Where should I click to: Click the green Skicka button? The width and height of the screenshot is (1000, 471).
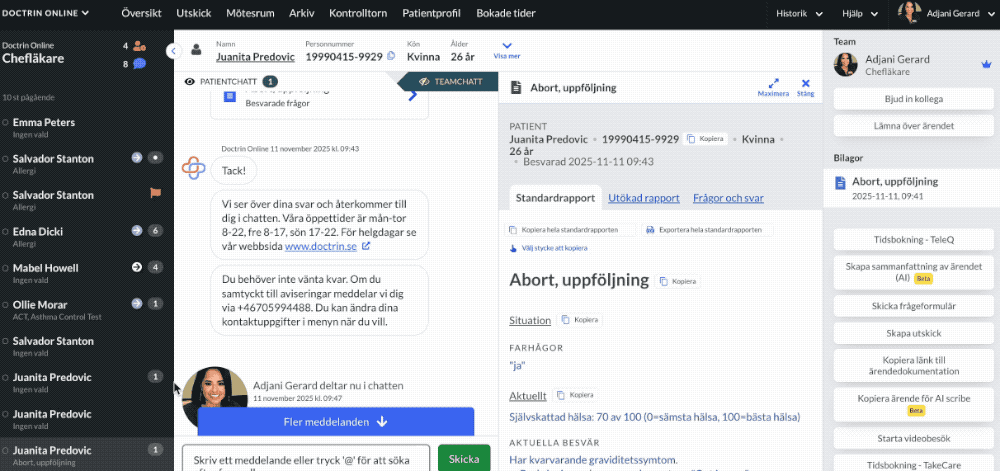click(x=464, y=458)
